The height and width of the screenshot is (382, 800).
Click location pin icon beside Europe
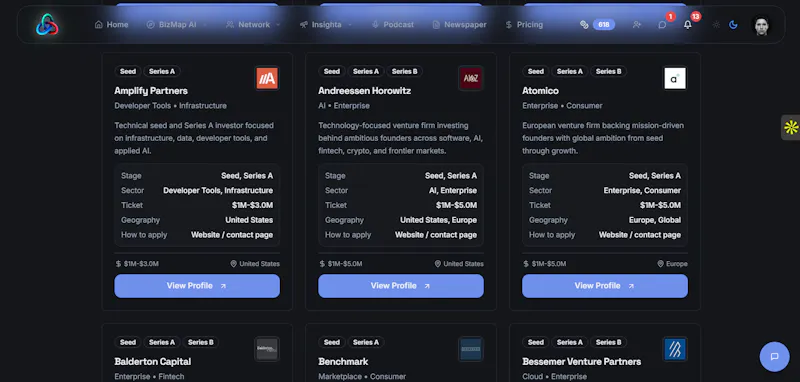[x=661, y=264]
